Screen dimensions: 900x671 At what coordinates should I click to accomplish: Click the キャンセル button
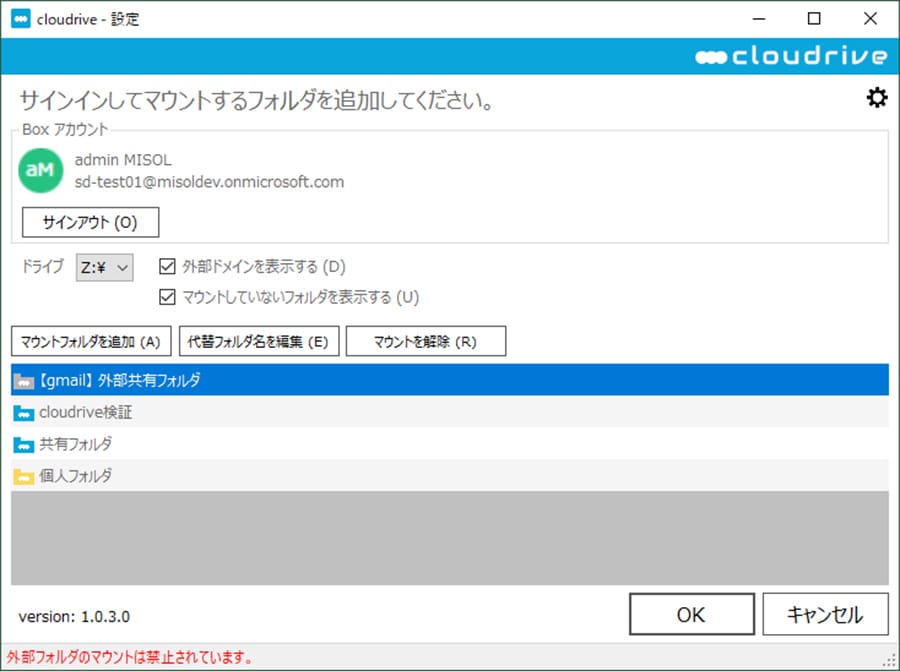pyautogui.click(x=825, y=614)
